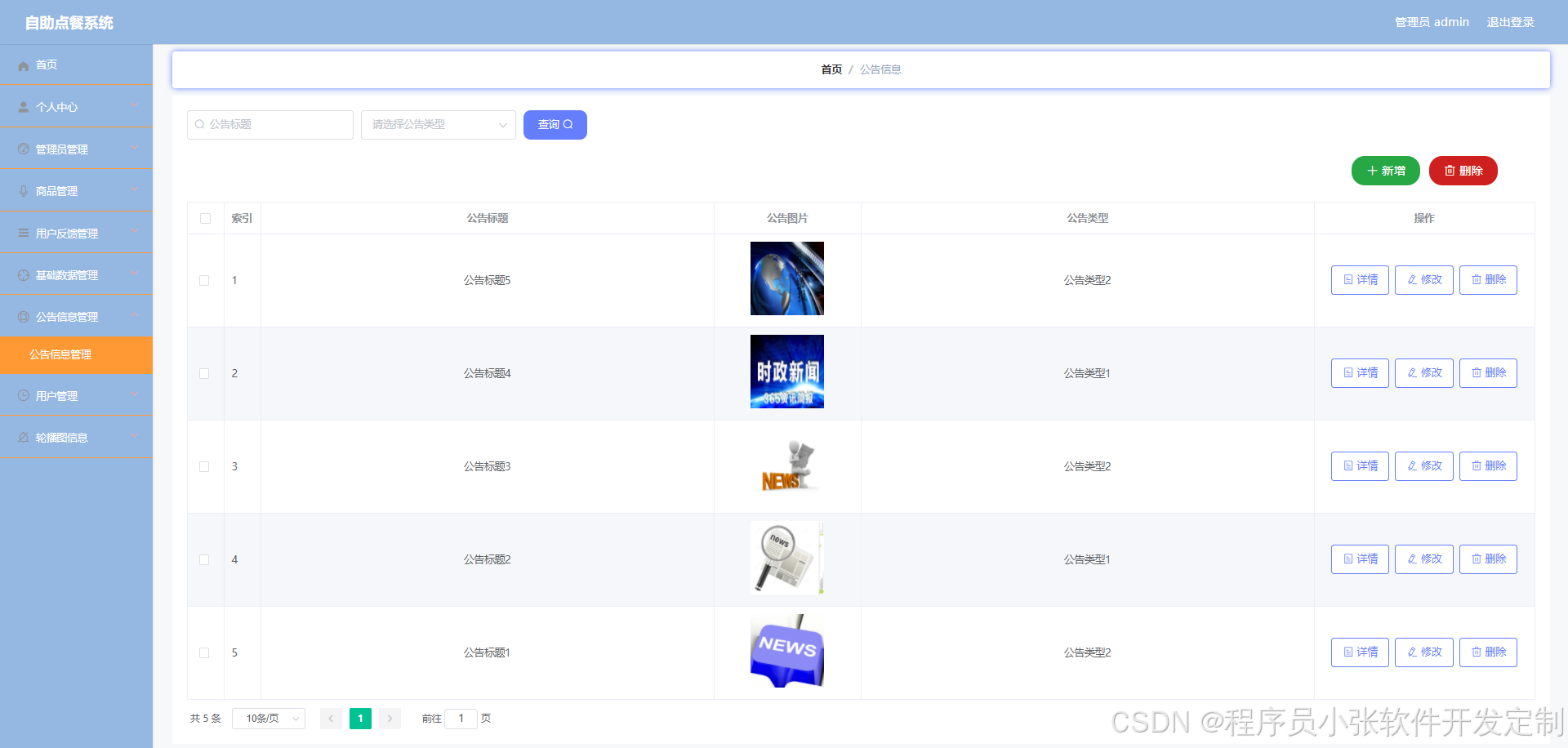Viewport: 1568px width, 748px height.
Task: Click the NEWS thumbnail of 公告标题1
Action: coord(786,651)
